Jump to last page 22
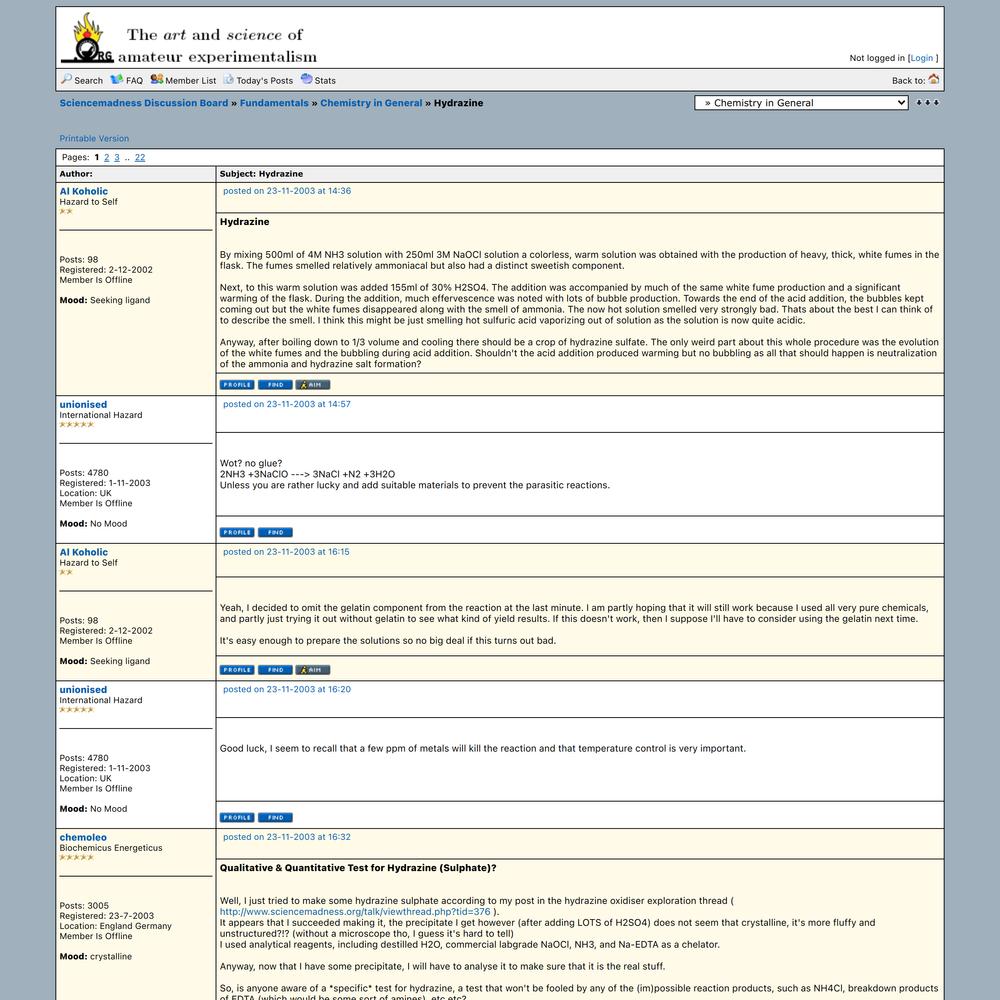This screenshot has height=1000, width=1000. tap(140, 157)
